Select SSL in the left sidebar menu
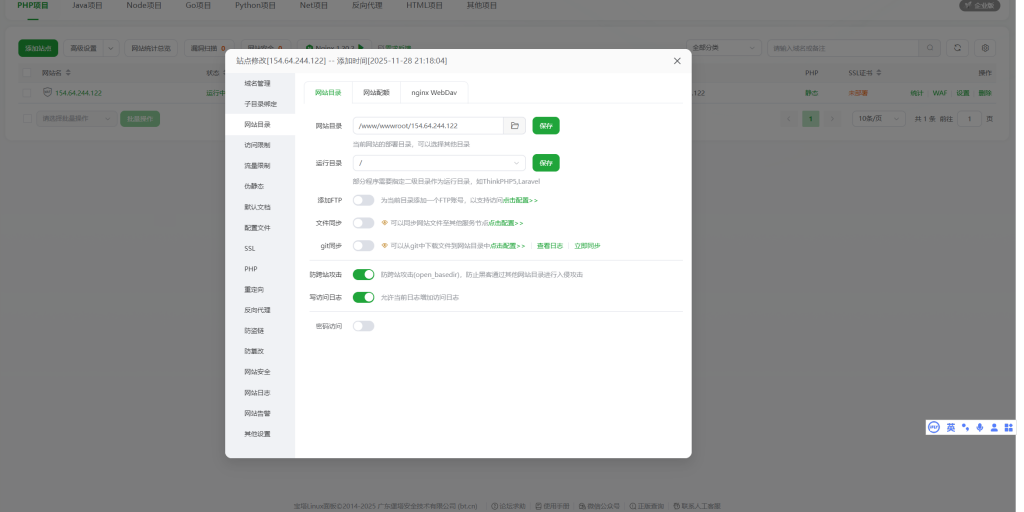Screen dimensions: 1024x512 tap(250, 248)
